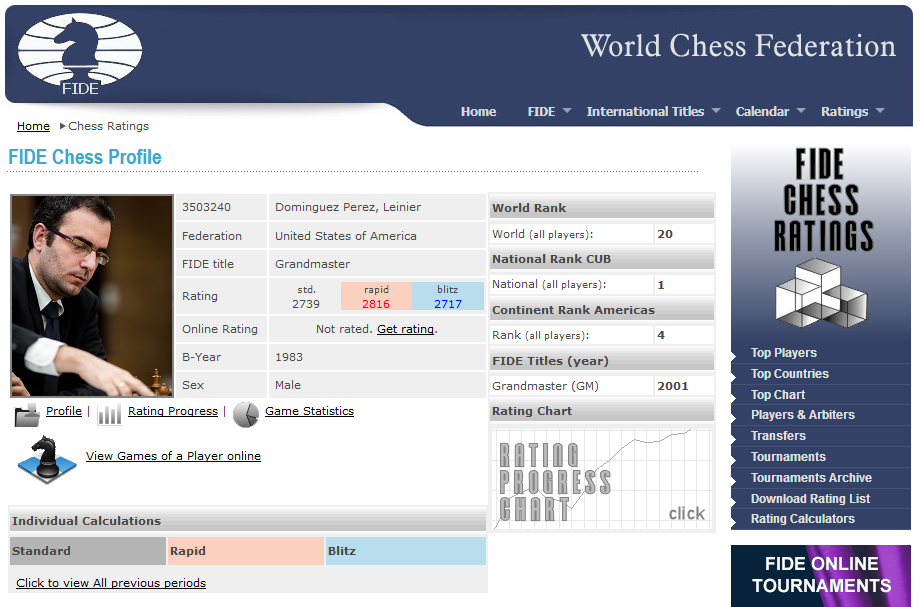Open Top Chart in sidebar
922x607 pixels.
pyautogui.click(x=778, y=395)
